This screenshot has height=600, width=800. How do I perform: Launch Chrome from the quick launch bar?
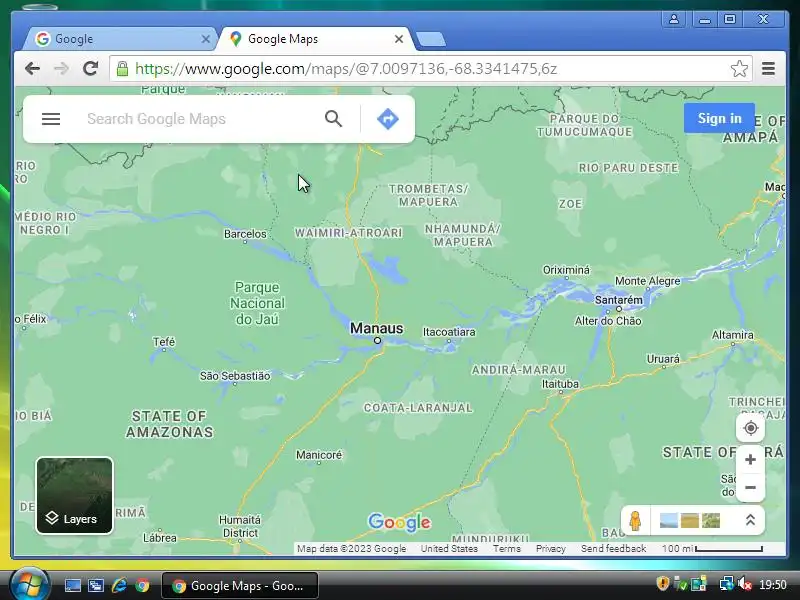pos(142,585)
